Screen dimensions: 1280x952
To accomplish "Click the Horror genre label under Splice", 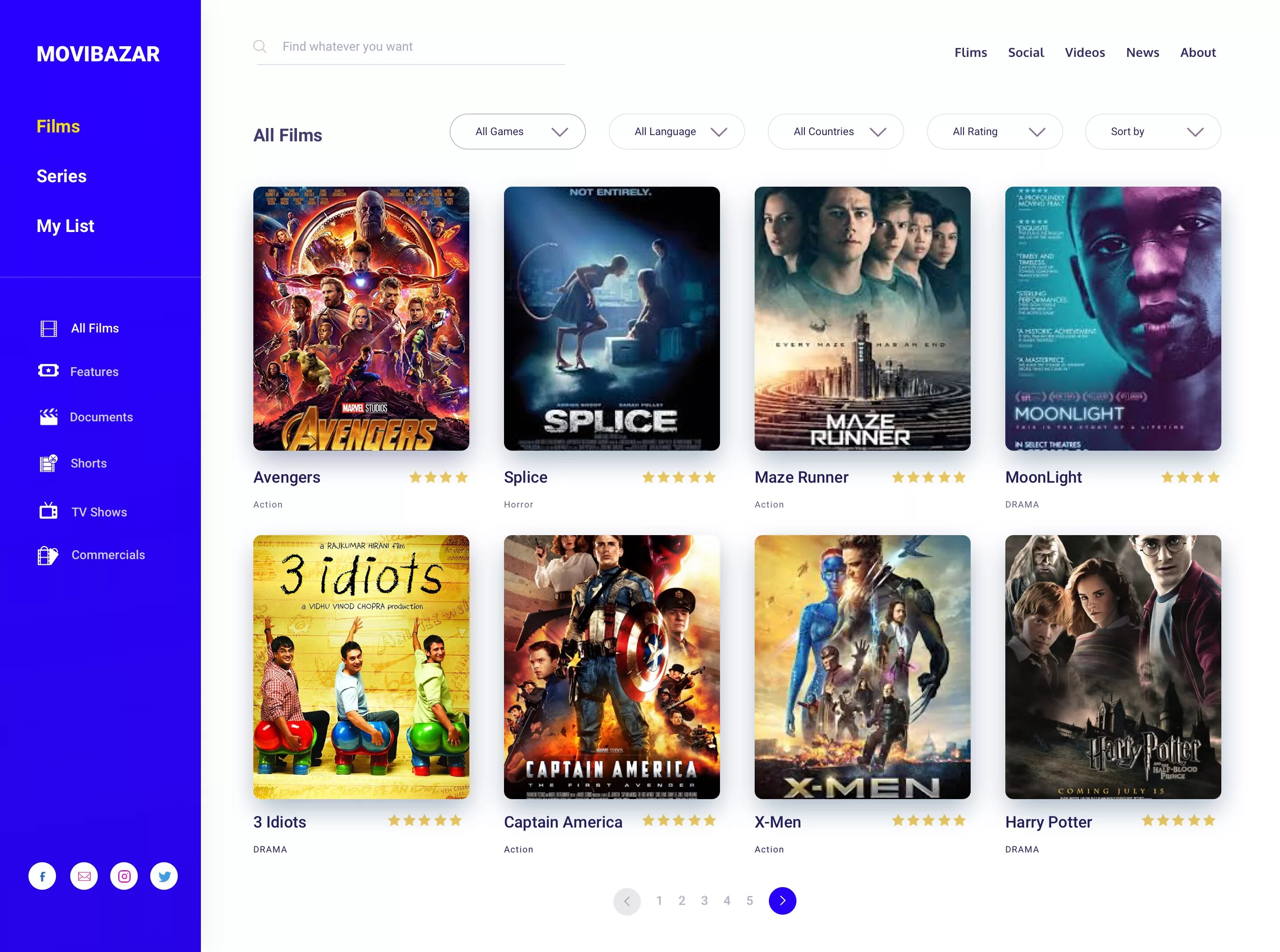I will click(519, 504).
